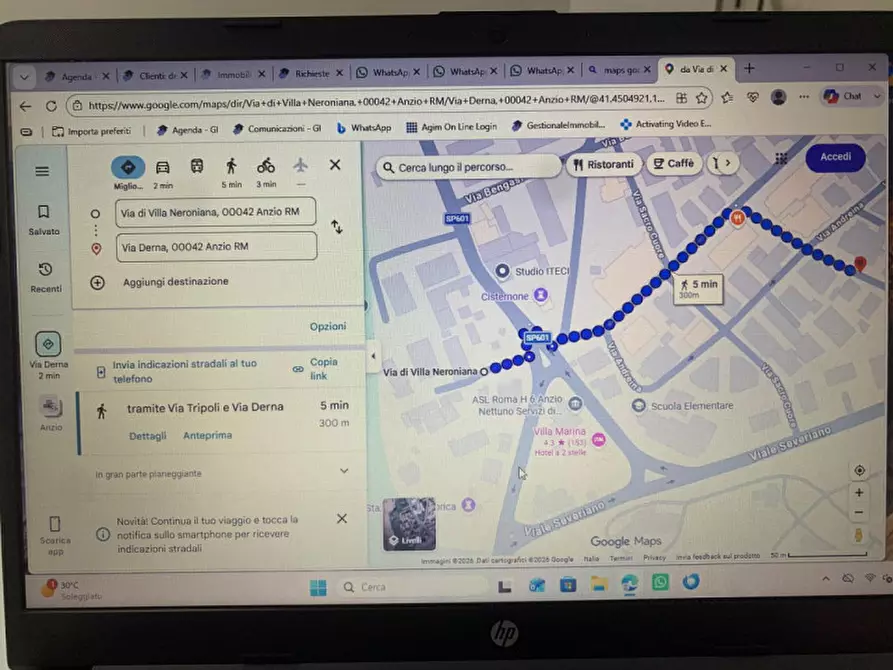Click the my-location target button on map
The width and height of the screenshot is (893, 670).
[859, 471]
